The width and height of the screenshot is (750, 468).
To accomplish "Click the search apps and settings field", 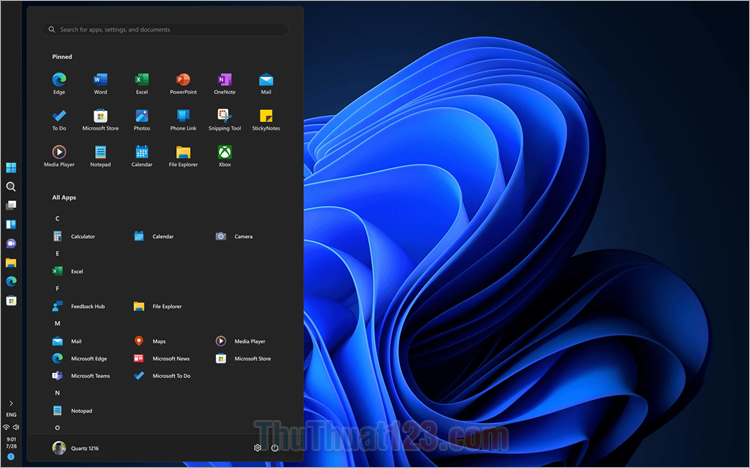I will coord(165,30).
